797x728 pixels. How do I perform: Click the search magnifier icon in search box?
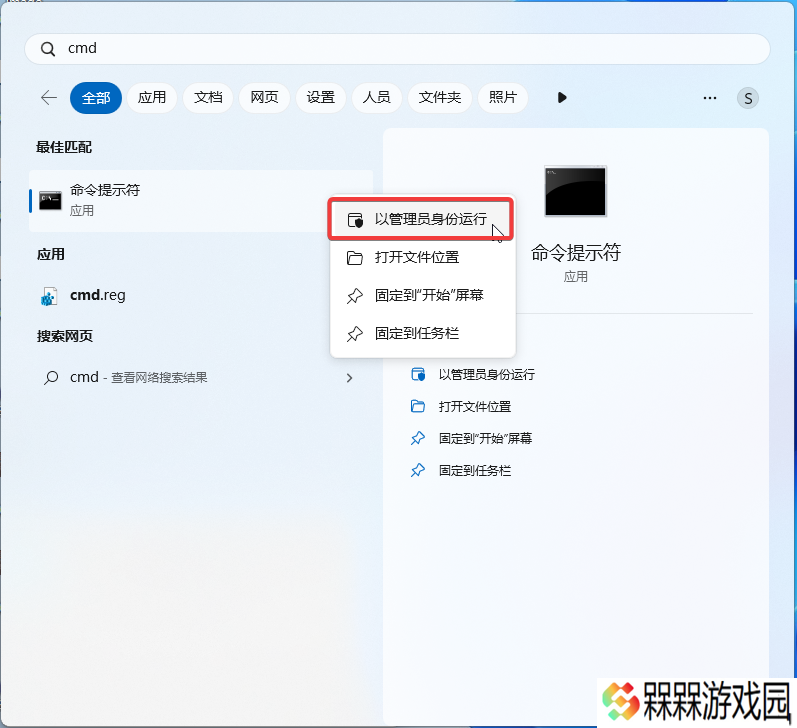[x=48, y=49]
